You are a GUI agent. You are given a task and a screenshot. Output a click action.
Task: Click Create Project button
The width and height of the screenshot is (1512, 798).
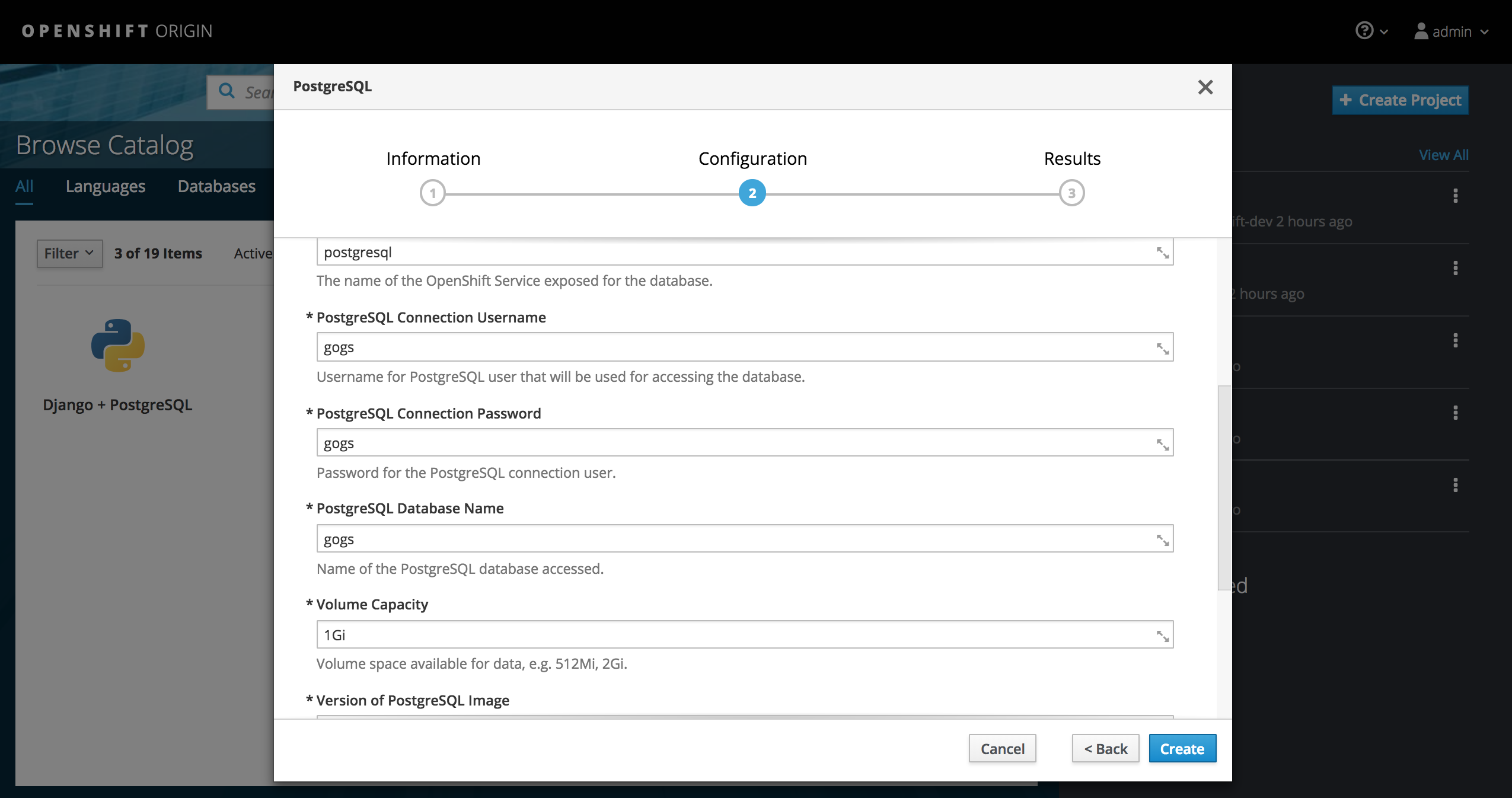pyautogui.click(x=1400, y=100)
